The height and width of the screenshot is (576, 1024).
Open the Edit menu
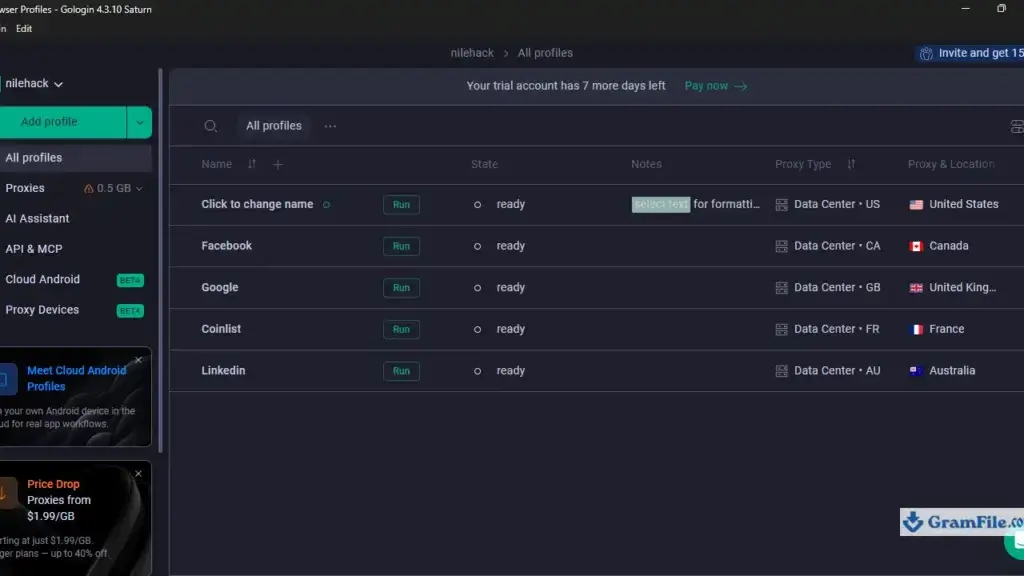(24, 29)
